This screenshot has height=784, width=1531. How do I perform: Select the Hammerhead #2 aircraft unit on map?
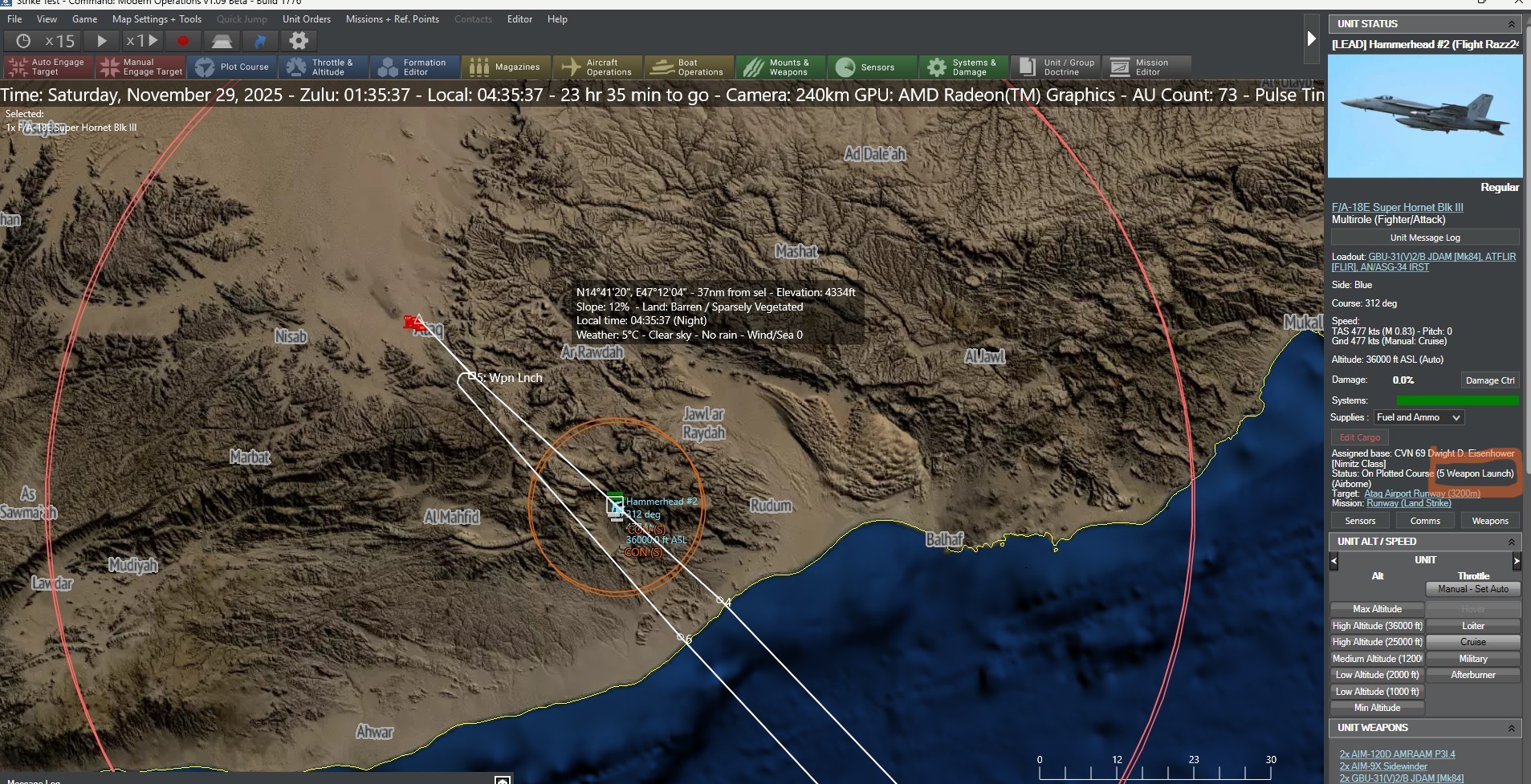615,505
